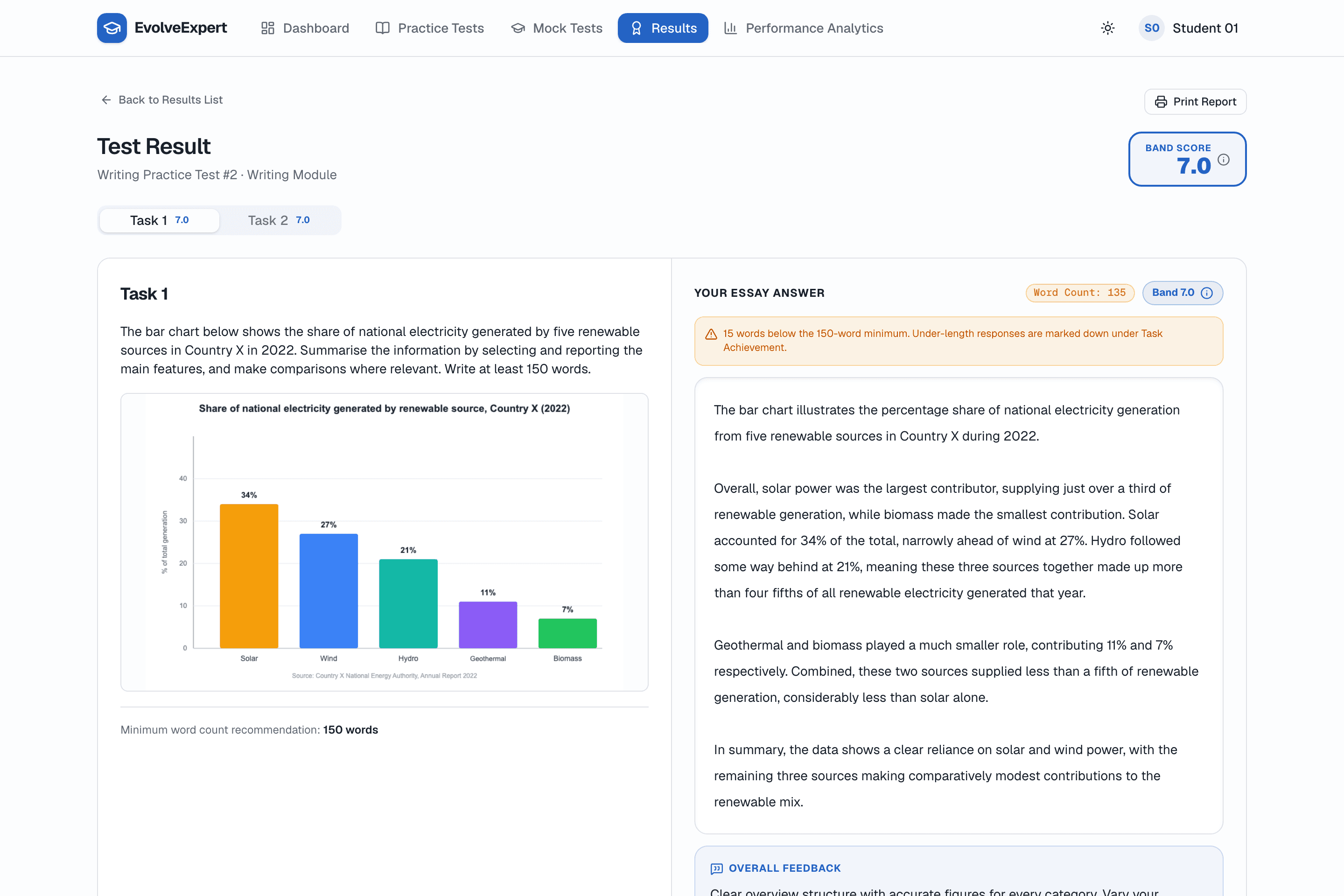The height and width of the screenshot is (896, 1344).
Task: Click the purple Geothermal bar
Action: pos(488,624)
